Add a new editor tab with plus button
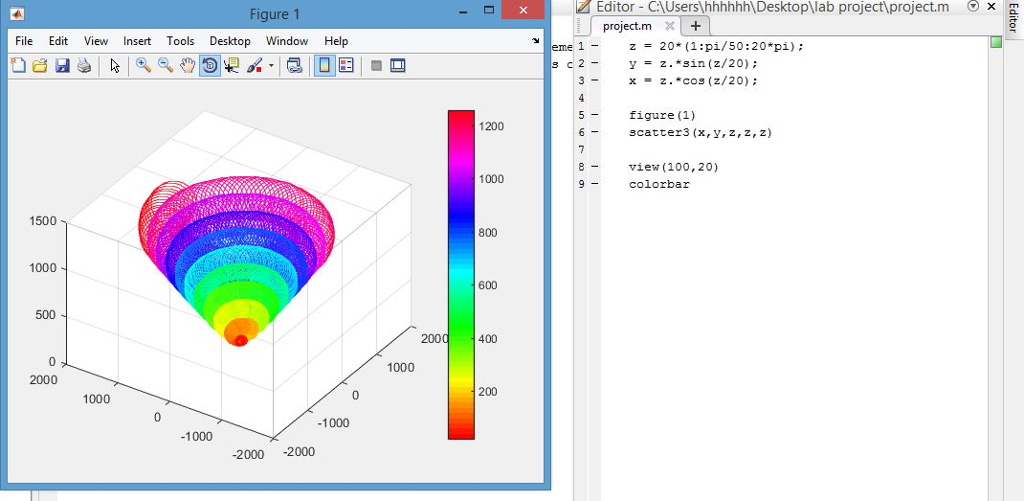 695,26
